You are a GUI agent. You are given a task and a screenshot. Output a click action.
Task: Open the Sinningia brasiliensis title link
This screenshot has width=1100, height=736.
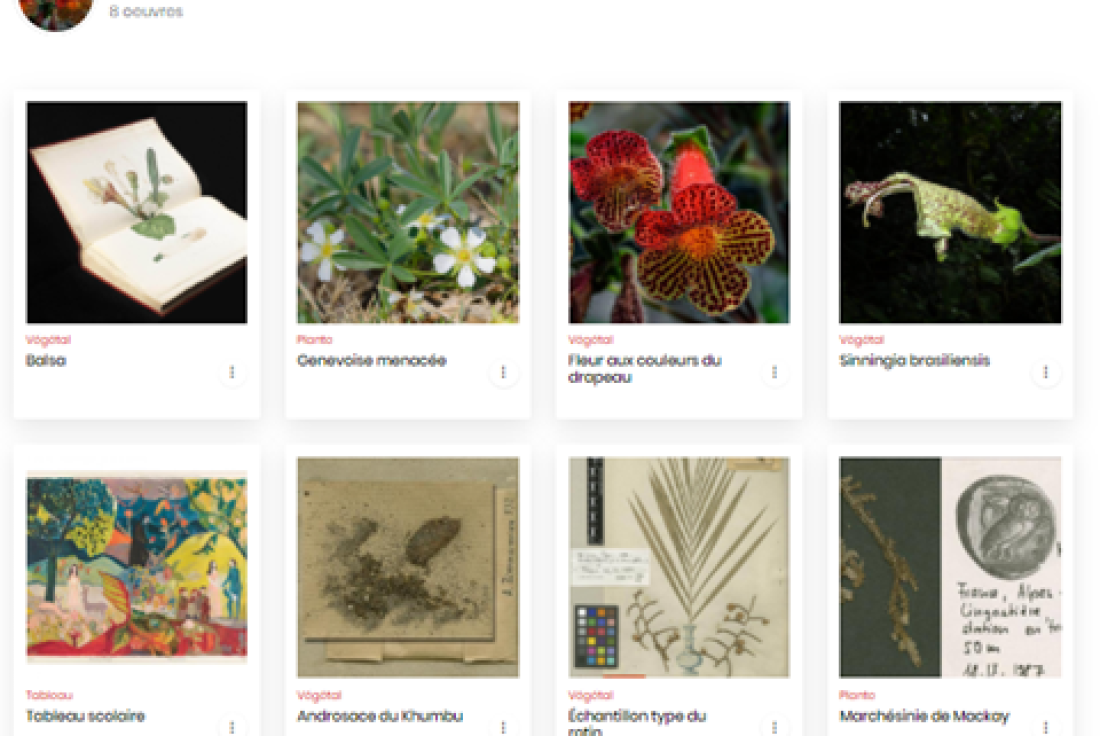point(915,361)
